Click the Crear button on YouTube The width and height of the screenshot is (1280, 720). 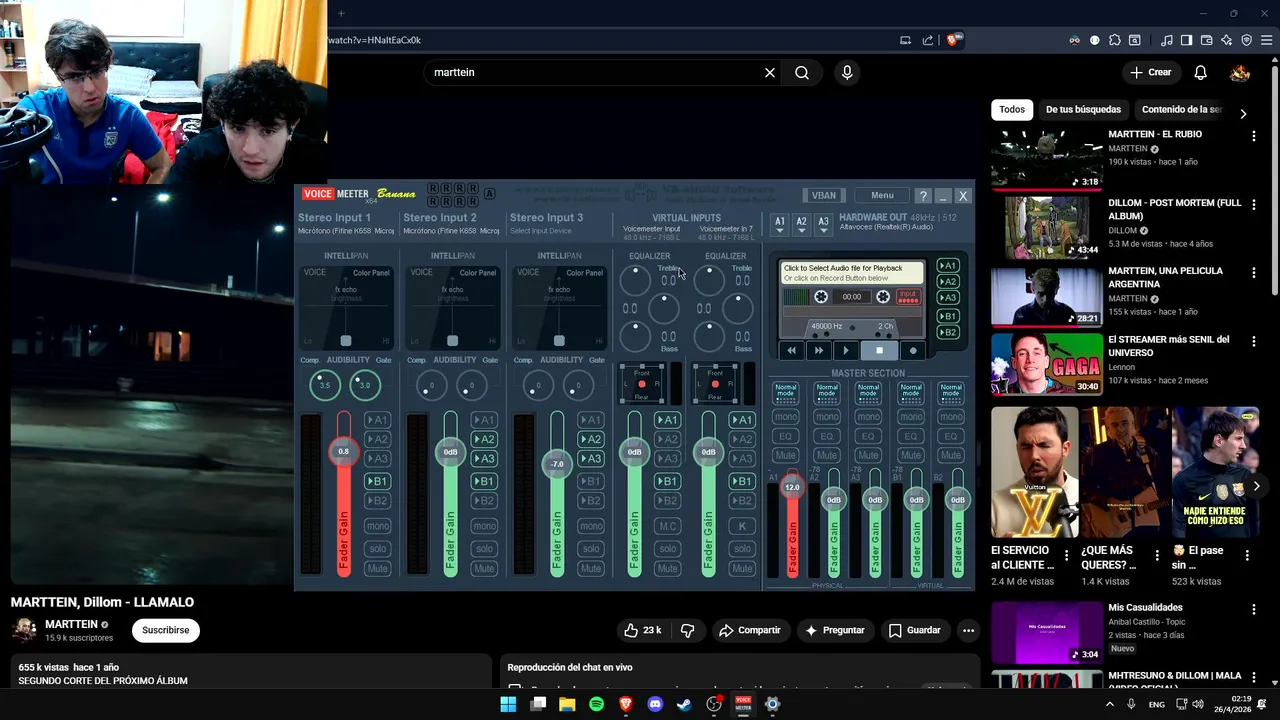click(x=1150, y=73)
